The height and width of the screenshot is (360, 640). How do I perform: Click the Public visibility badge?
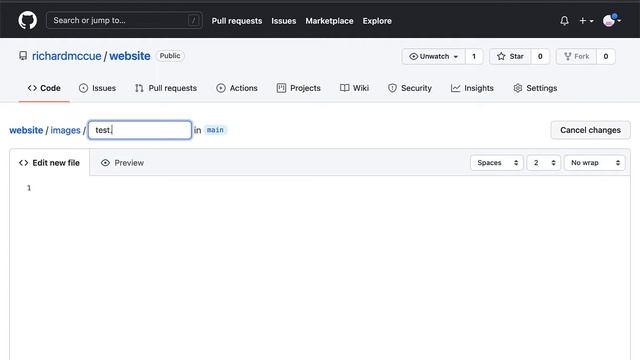(170, 56)
